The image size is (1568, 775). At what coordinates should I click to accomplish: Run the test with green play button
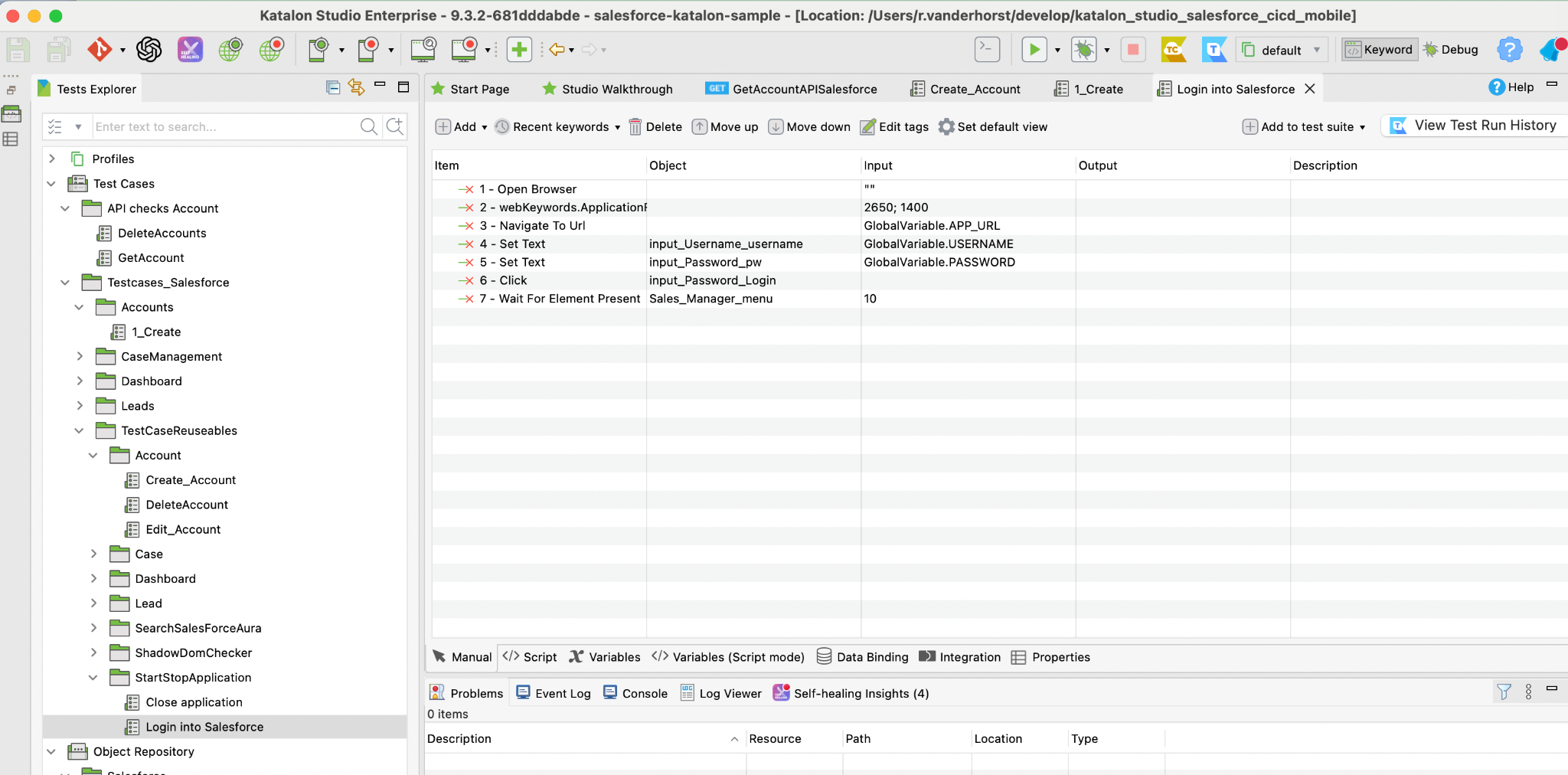1034,50
